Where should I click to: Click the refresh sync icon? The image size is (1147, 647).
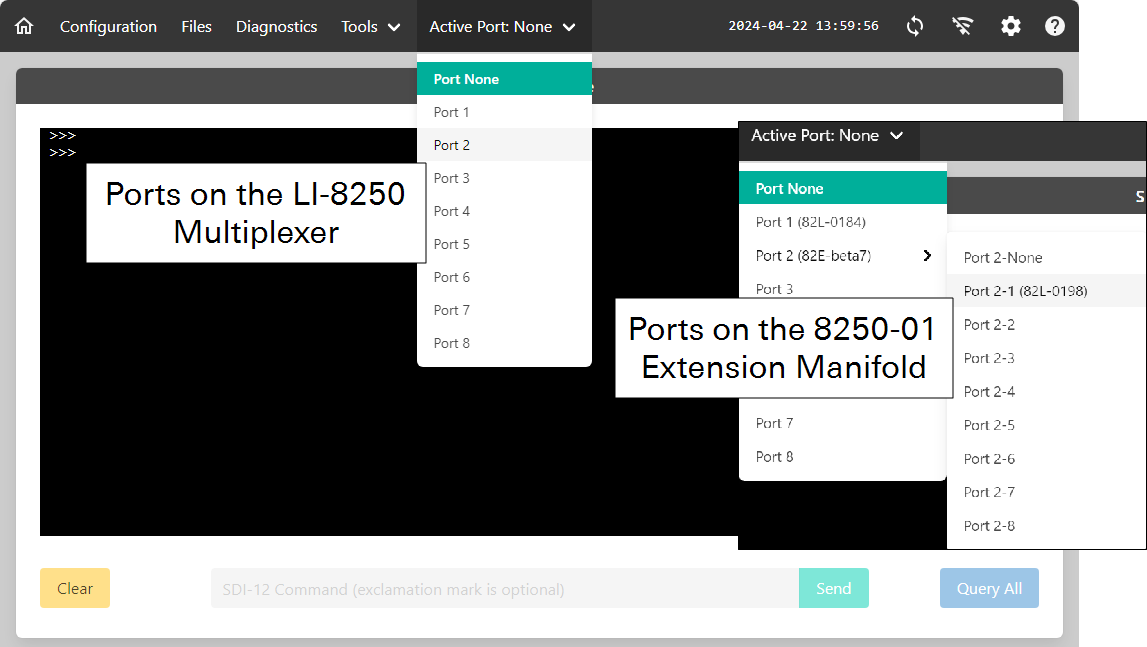click(x=914, y=26)
